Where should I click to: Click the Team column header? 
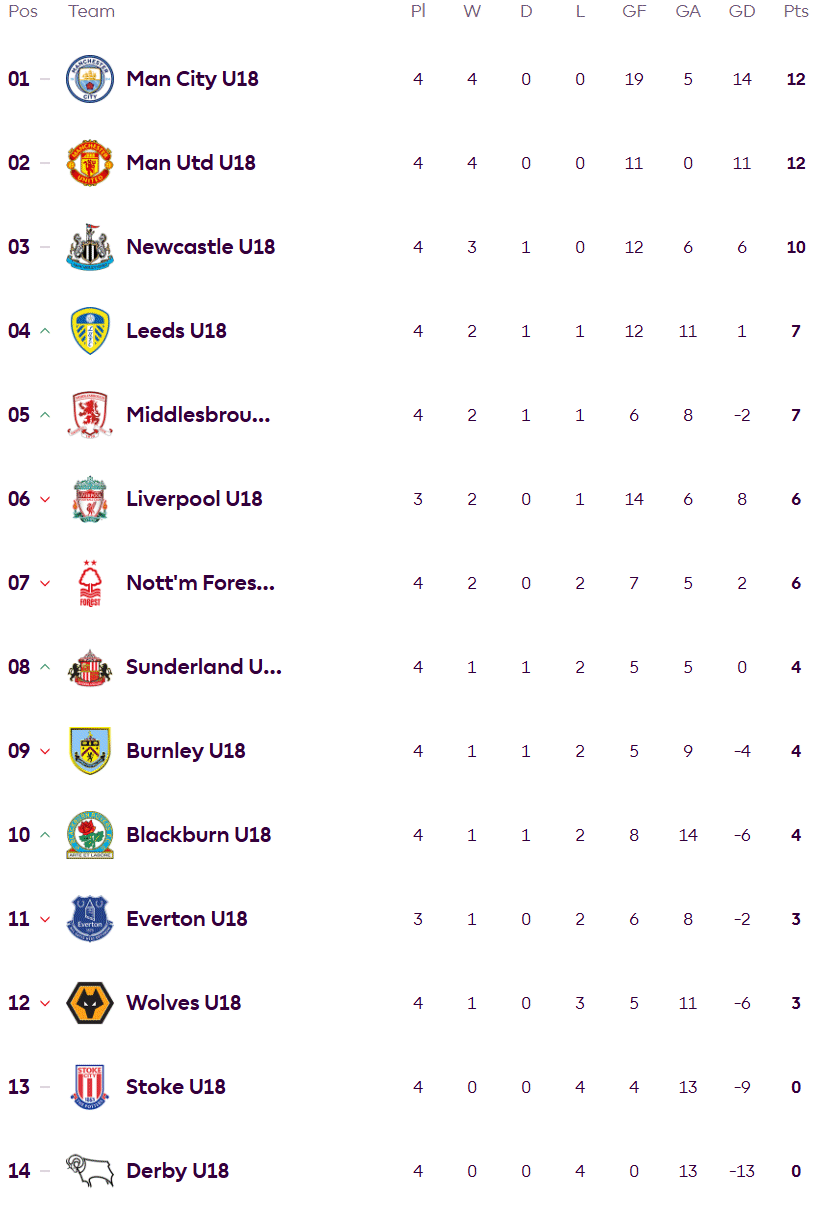(x=91, y=12)
